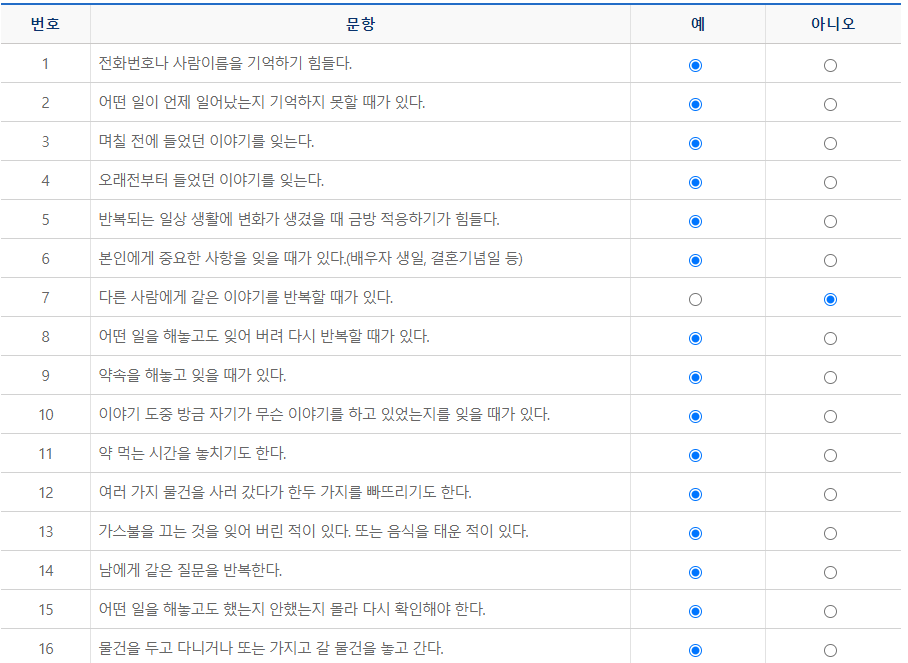
Task: Select 예 radio in row 12
Action: pyautogui.click(x=695, y=494)
